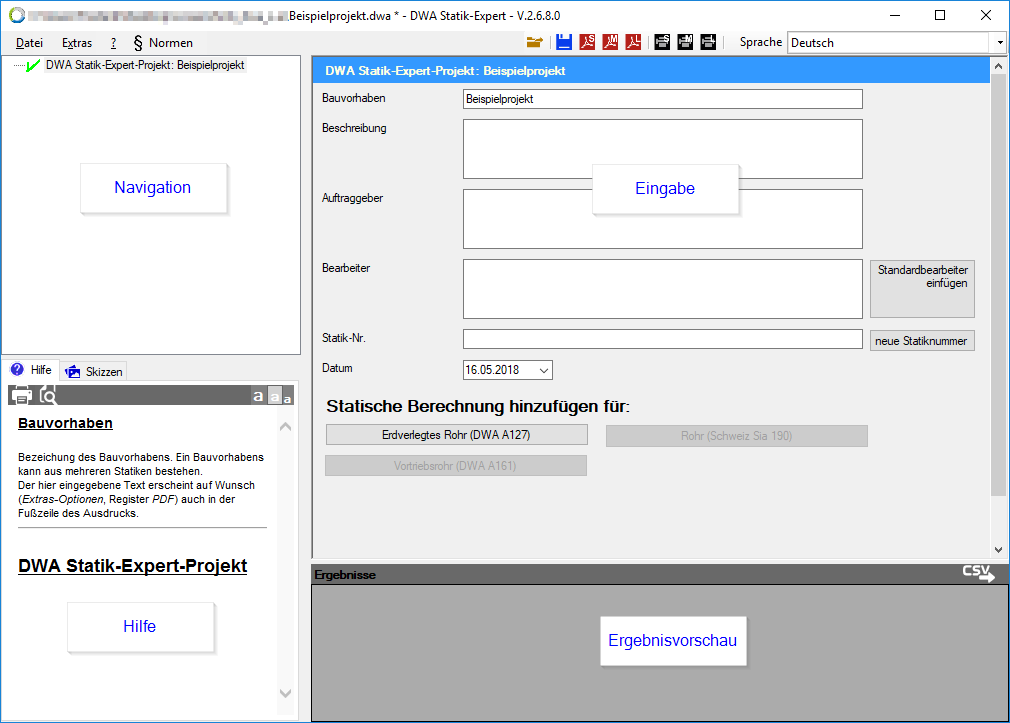The height and width of the screenshot is (723, 1010).
Task: Open the Sprache language dropdown
Action: 1000,43
